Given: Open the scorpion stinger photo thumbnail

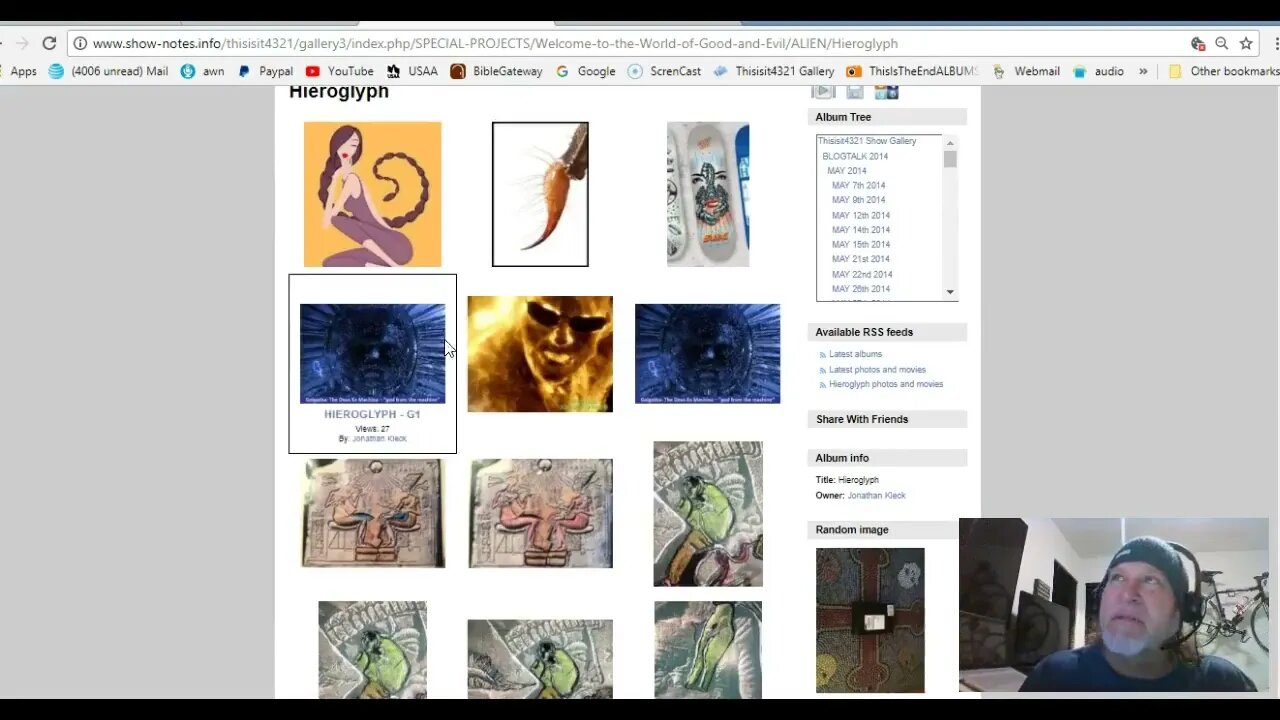Looking at the screenshot, I should point(540,194).
